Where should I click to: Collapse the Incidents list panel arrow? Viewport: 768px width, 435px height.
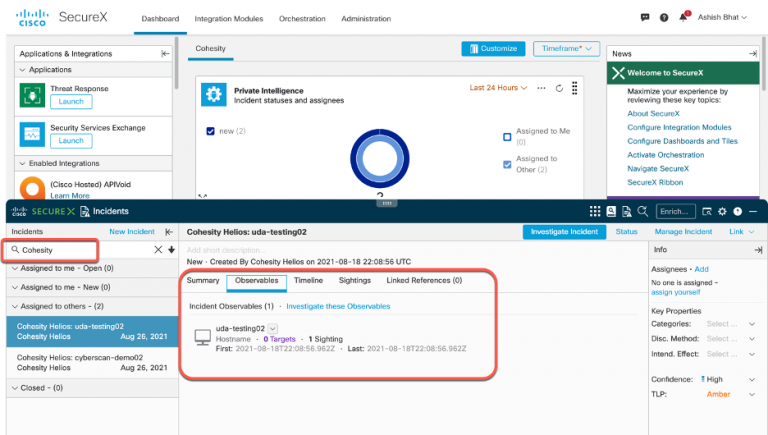click(169, 231)
